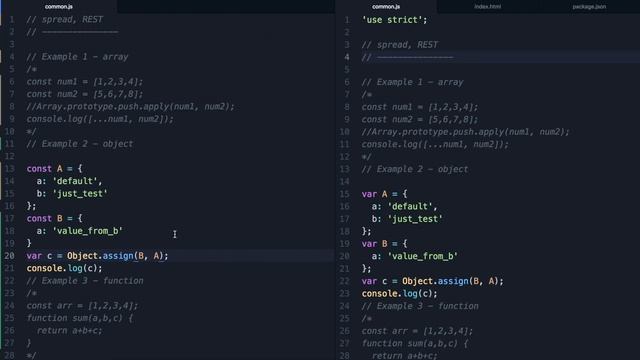
Task: Click '// Example 3 – function' in right pane
Action: (x=420, y=306)
